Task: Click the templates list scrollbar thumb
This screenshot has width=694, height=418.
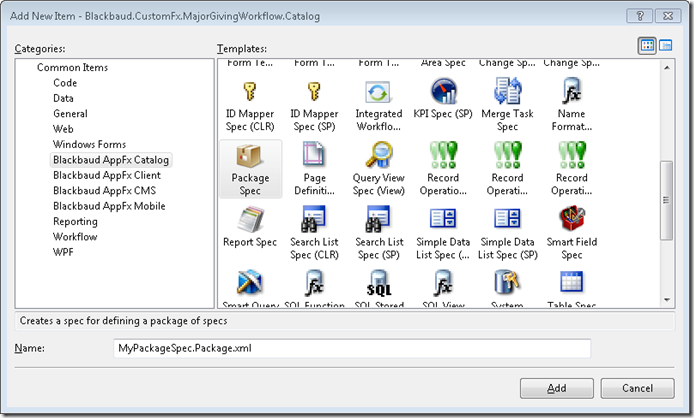Action: [x=667, y=201]
